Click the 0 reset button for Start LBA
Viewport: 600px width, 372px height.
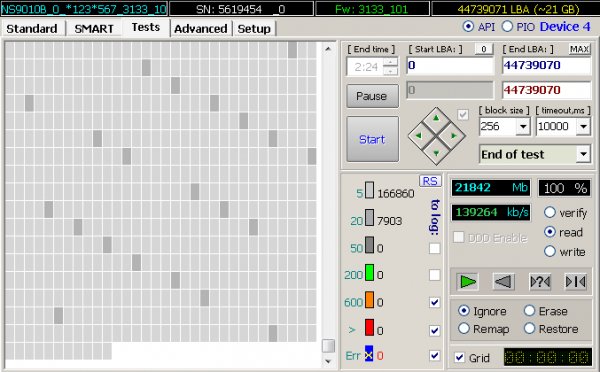click(484, 49)
